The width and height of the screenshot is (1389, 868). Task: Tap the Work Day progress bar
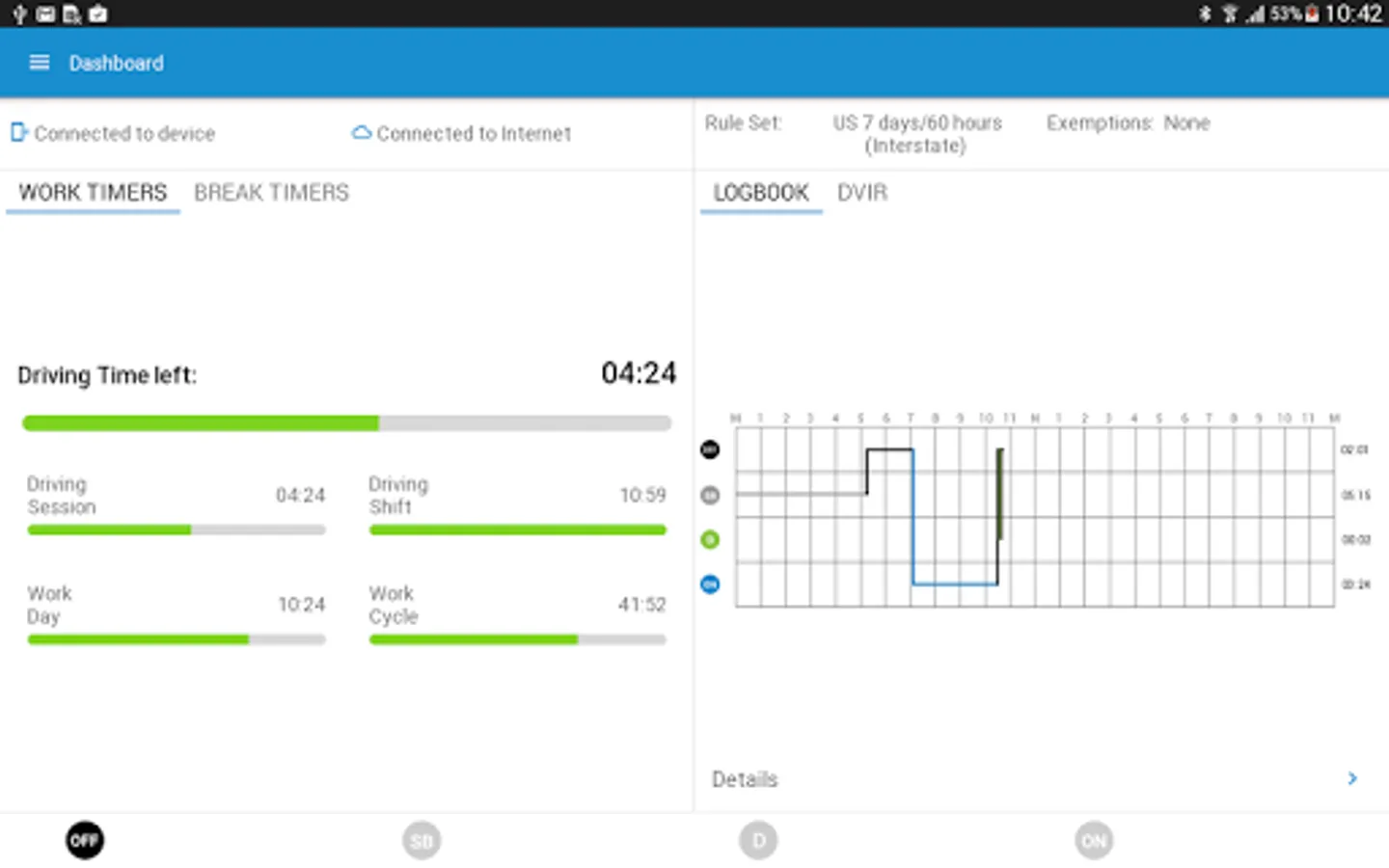[x=177, y=639]
